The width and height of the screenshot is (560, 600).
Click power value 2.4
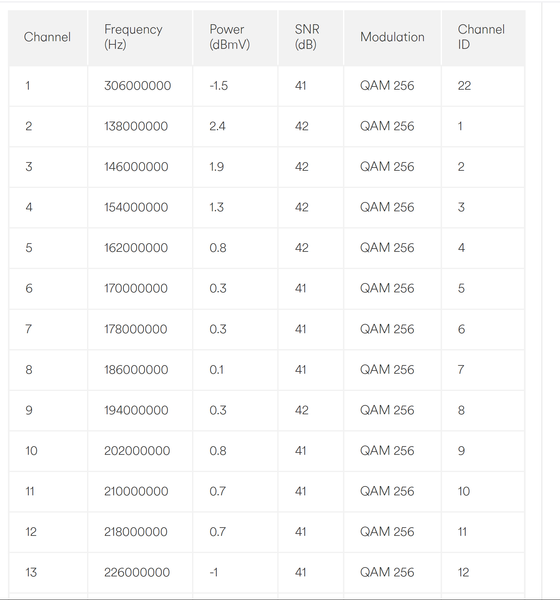click(217, 126)
